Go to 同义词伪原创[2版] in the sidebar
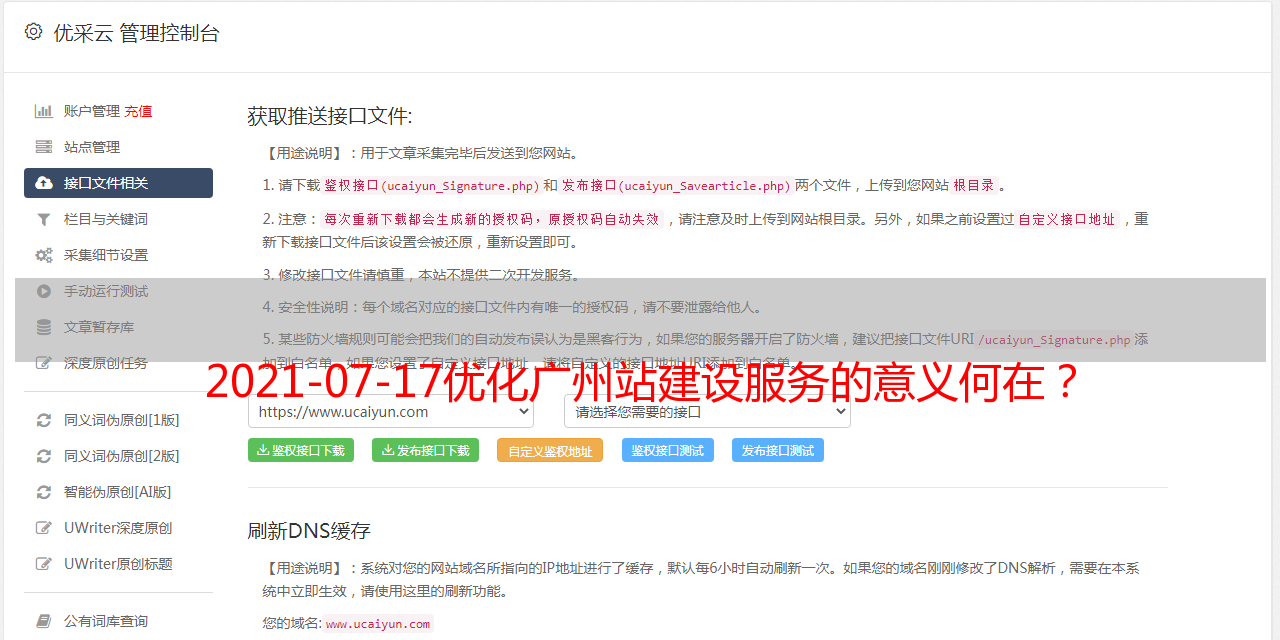The height and width of the screenshot is (640, 1280). 118,456
